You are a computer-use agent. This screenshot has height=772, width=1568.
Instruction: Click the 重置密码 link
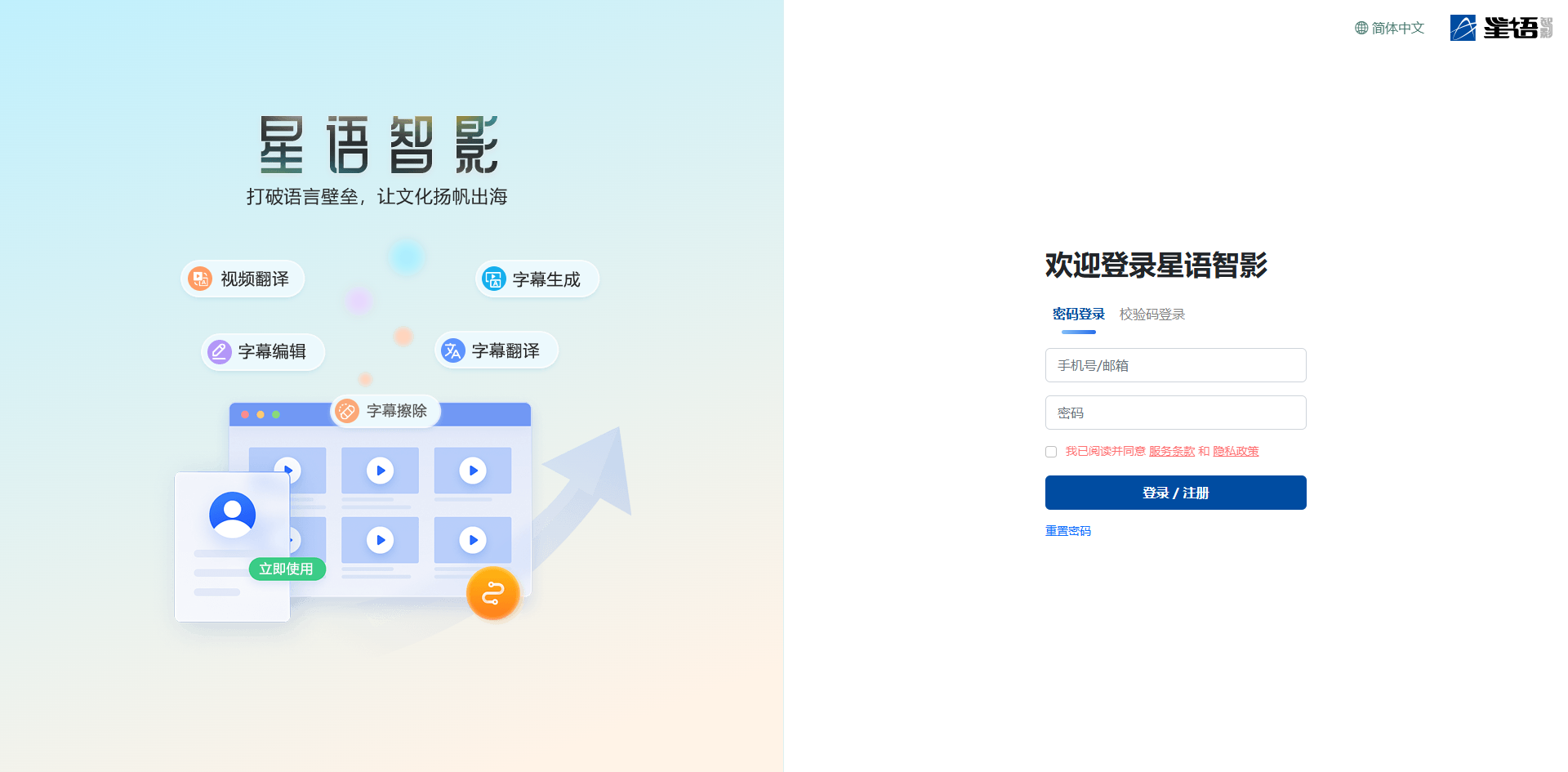point(1068,531)
